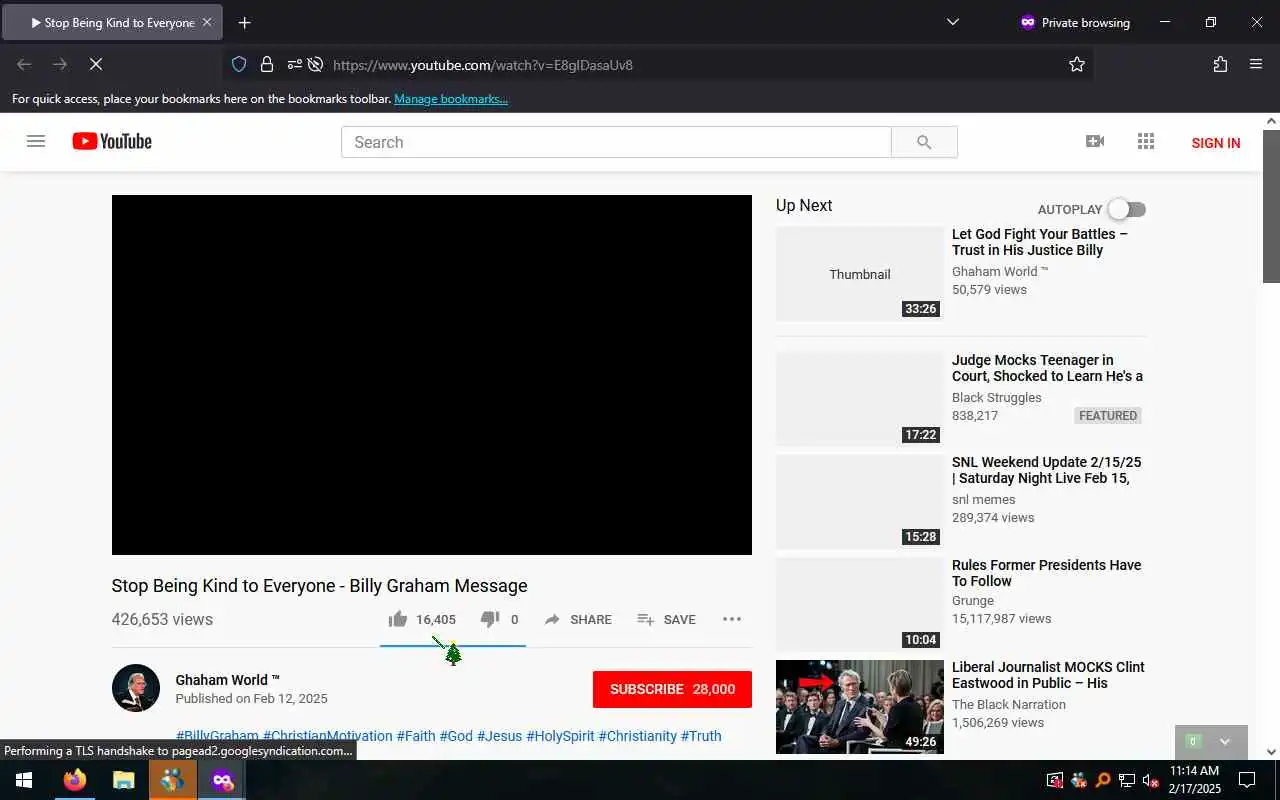Switch to the Stop Being Kind tab
This screenshot has height=800, width=1280.
point(112,22)
